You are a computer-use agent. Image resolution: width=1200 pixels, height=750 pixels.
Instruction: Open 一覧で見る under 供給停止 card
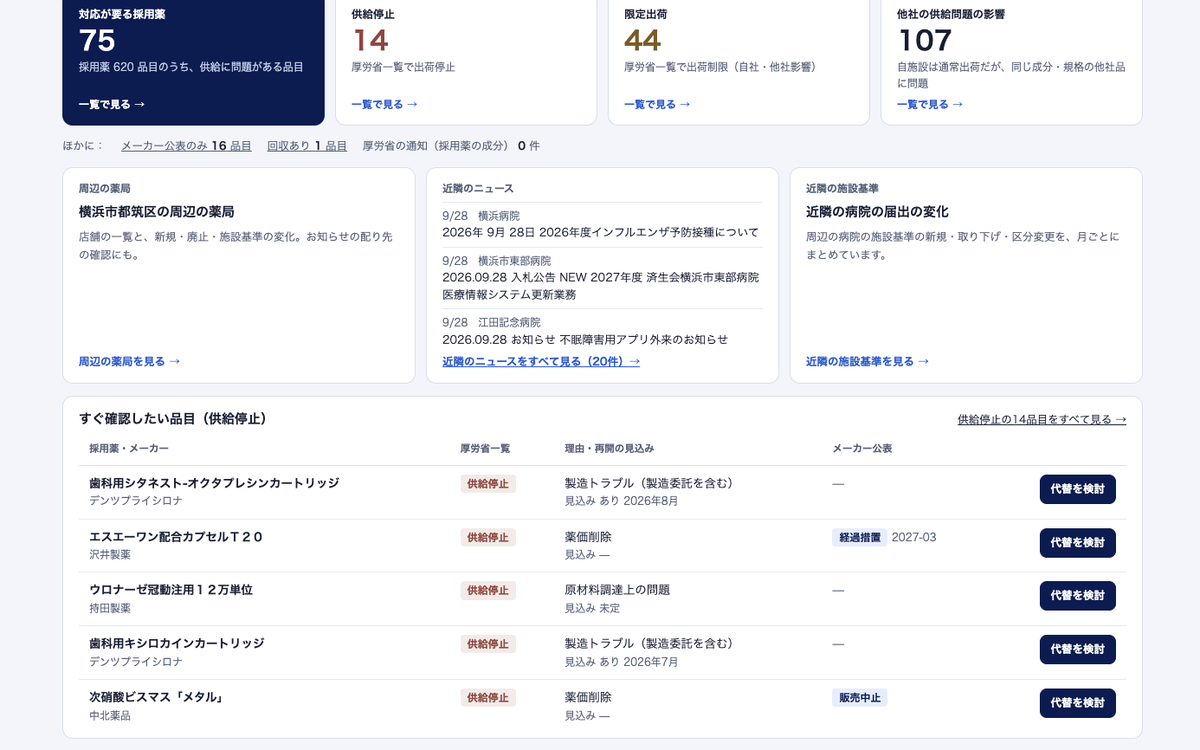coord(385,104)
